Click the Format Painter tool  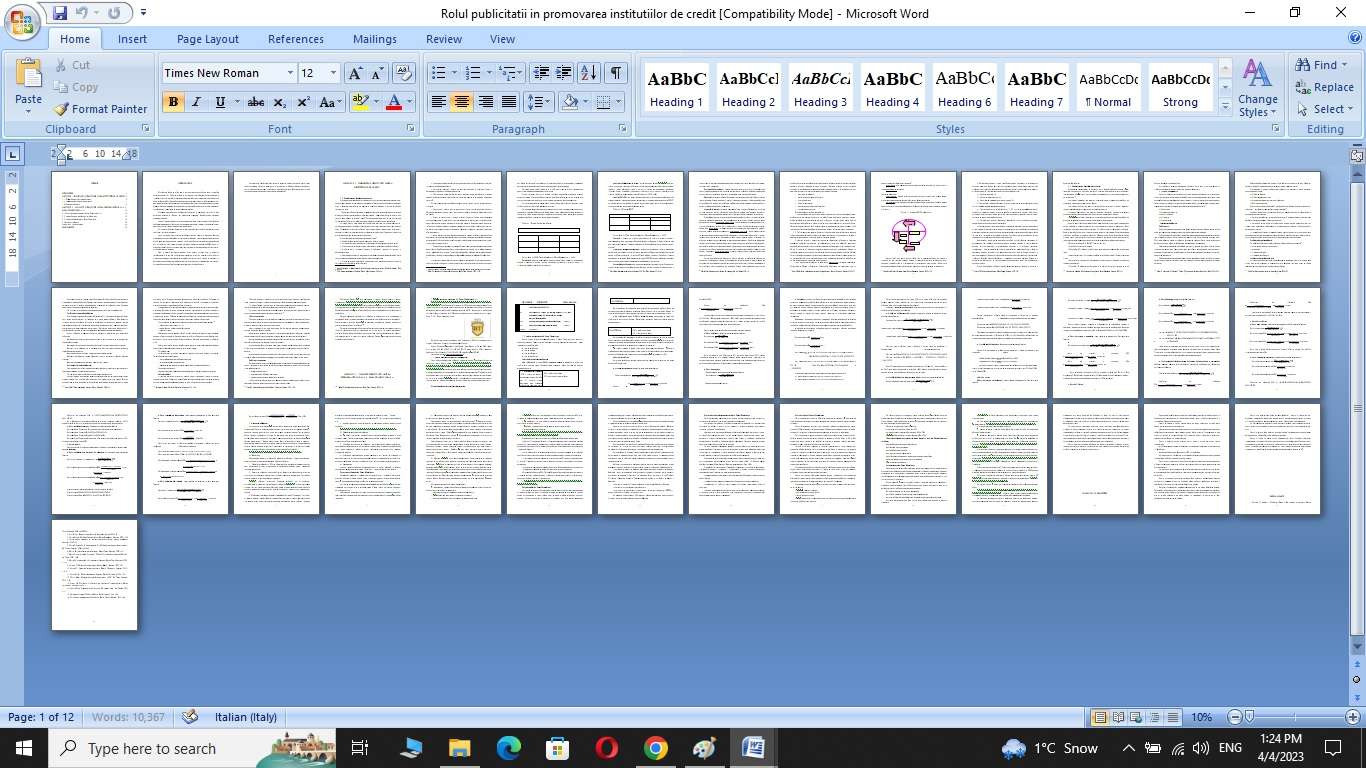point(100,109)
